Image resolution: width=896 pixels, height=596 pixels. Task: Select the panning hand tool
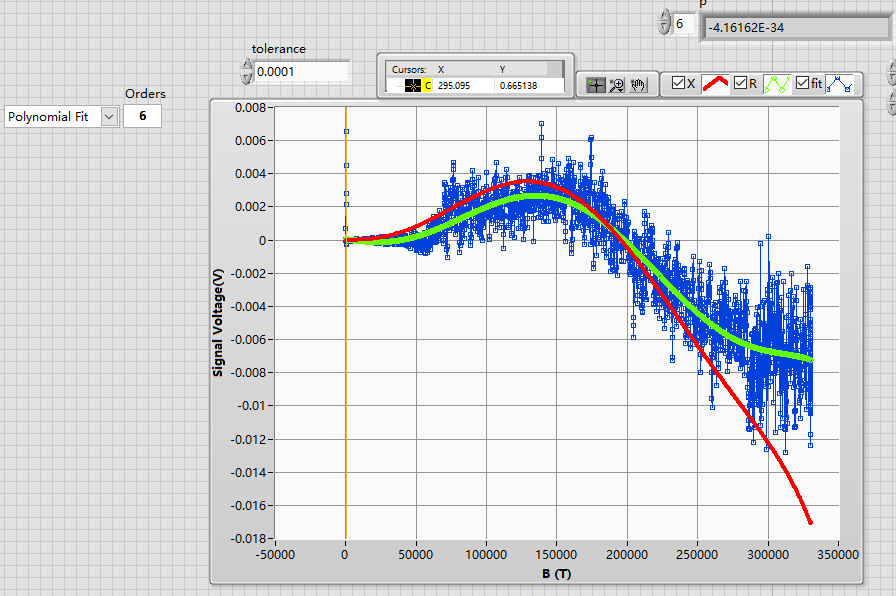coord(638,85)
